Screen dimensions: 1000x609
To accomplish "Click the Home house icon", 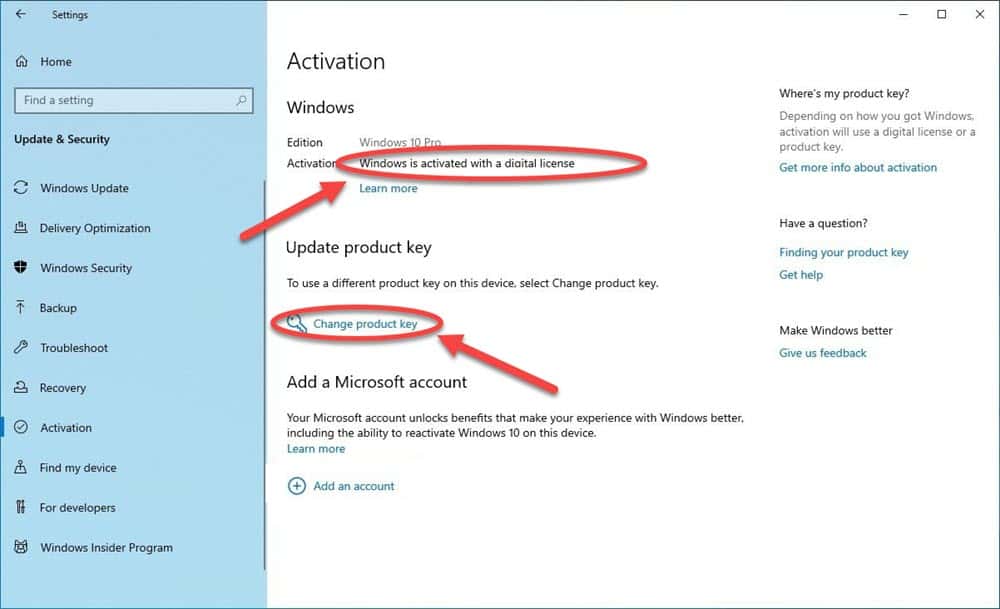I will tap(22, 62).
